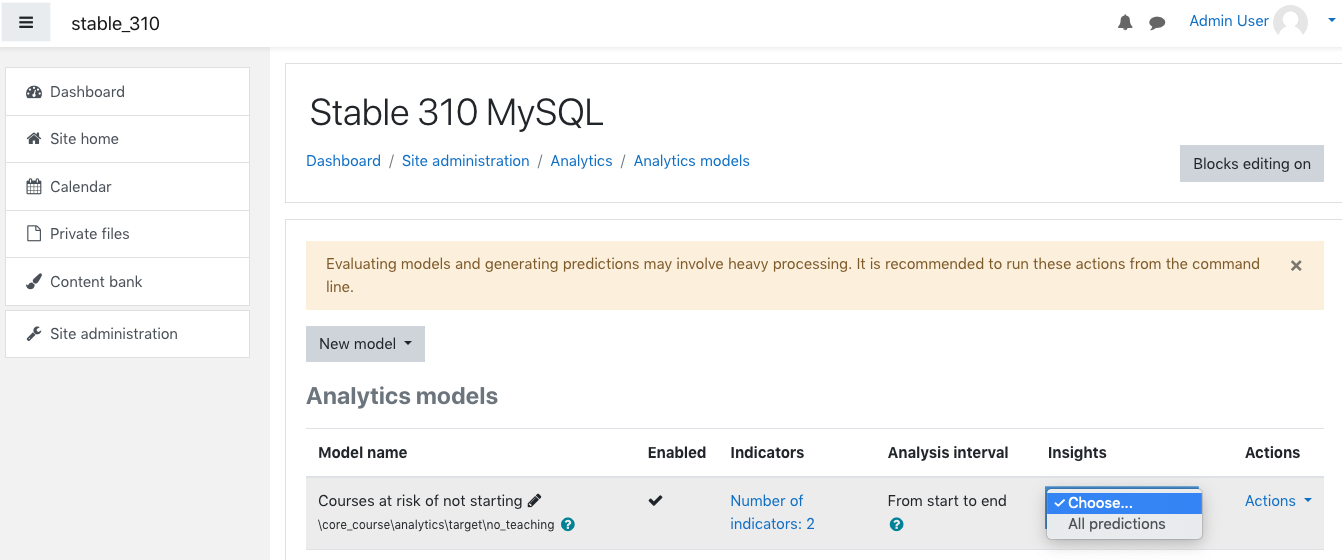This screenshot has height=560, width=1342.
Task: Toggle the hamburger side menu button
Action: (x=26, y=22)
